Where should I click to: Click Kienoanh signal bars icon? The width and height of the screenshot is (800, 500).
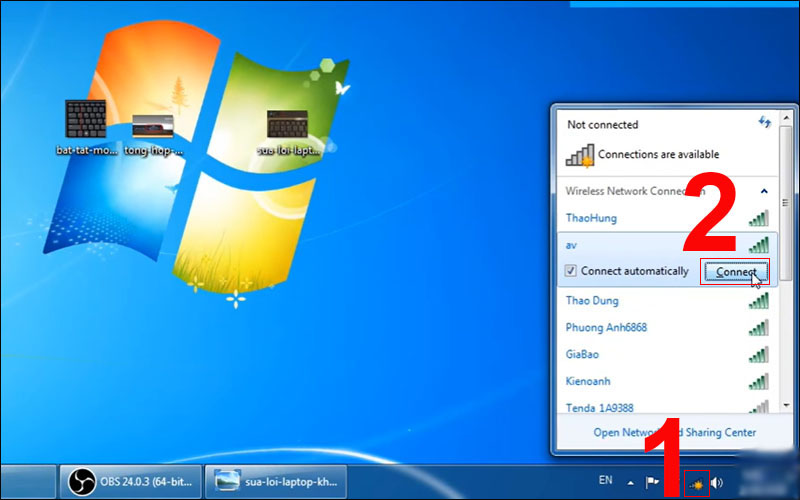[759, 381]
